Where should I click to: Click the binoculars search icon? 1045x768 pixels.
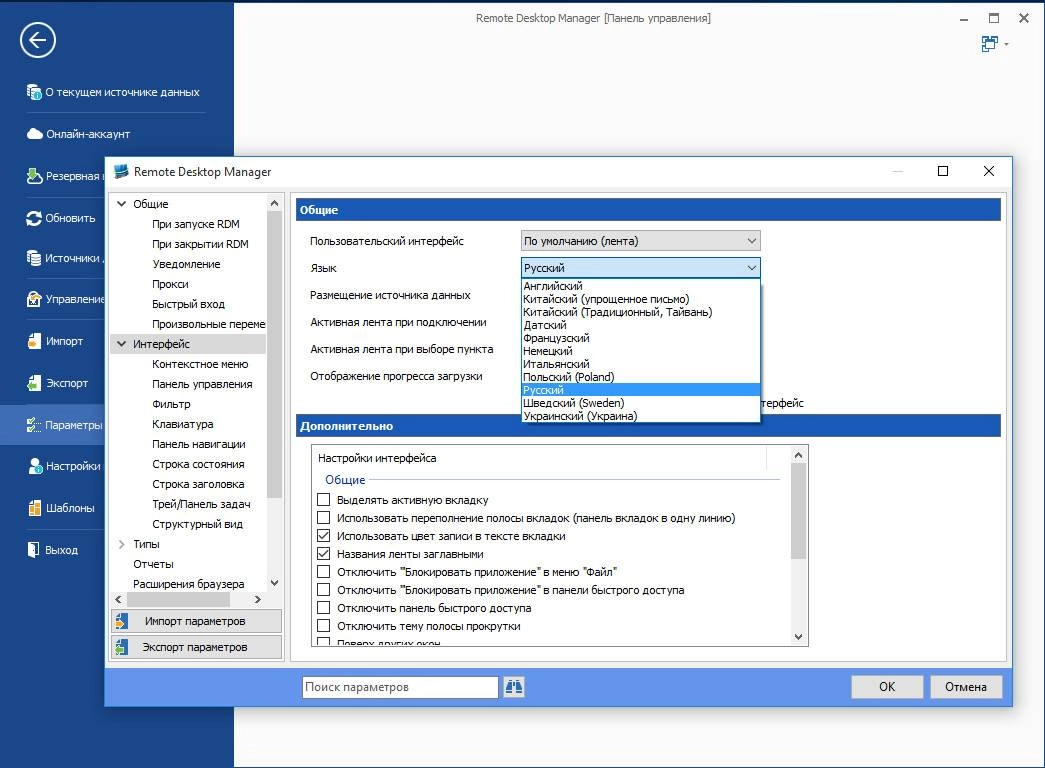click(514, 687)
